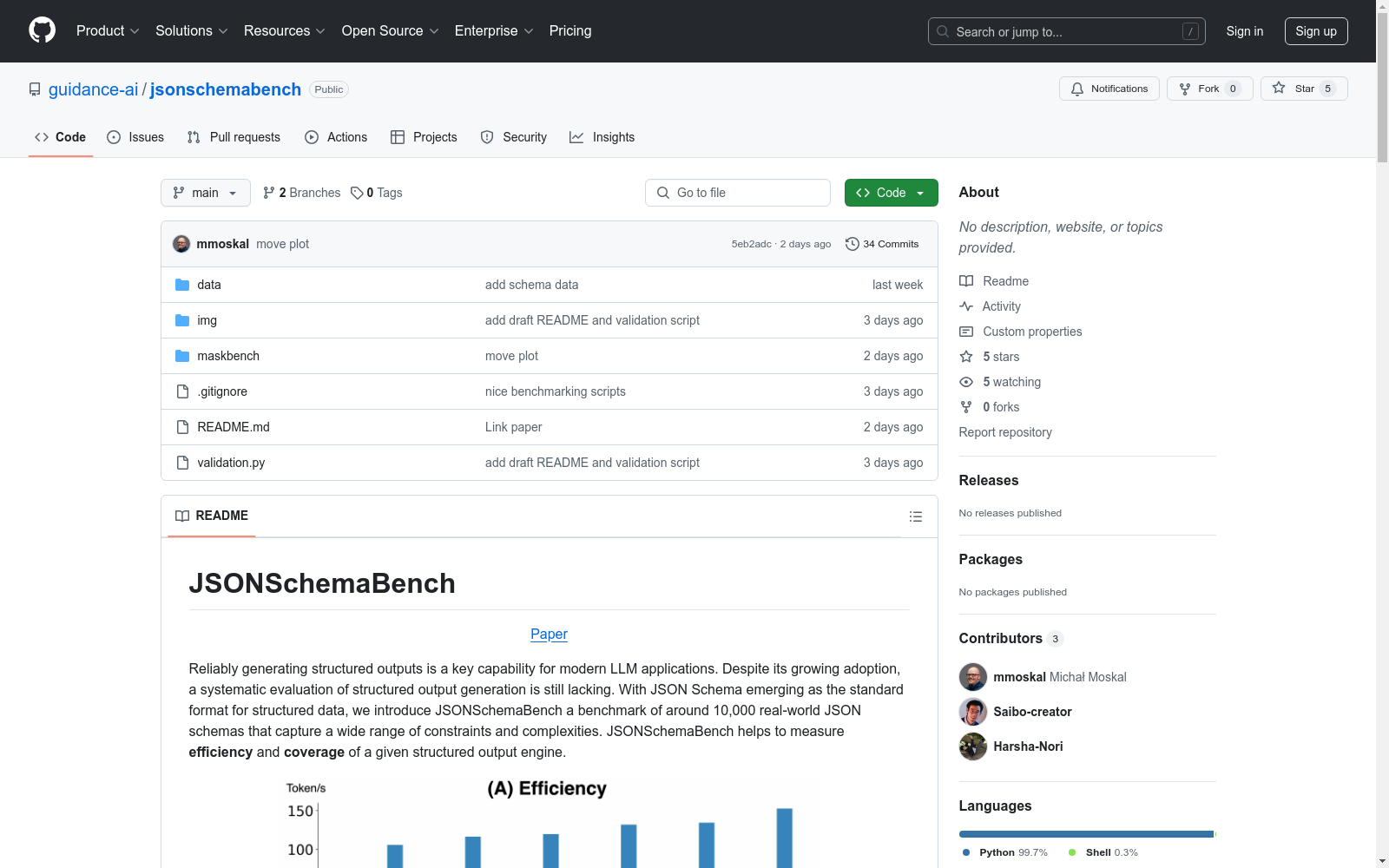Click the Sign in link

point(1245,31)
